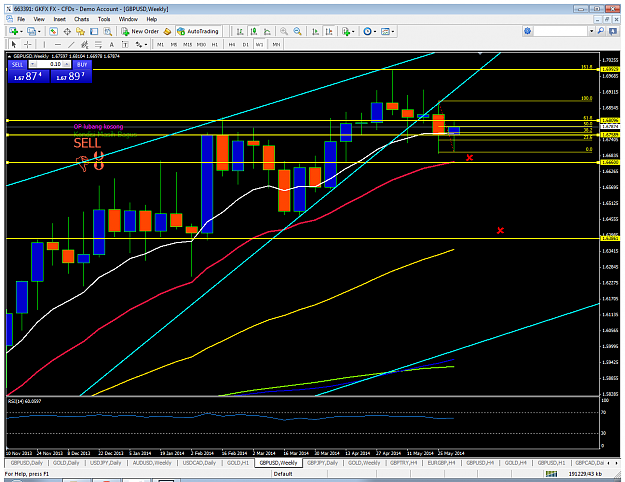Screen dimensions: 625x482
Task: Select the Horizontal Line drawing tool
Action: (58, 44)
